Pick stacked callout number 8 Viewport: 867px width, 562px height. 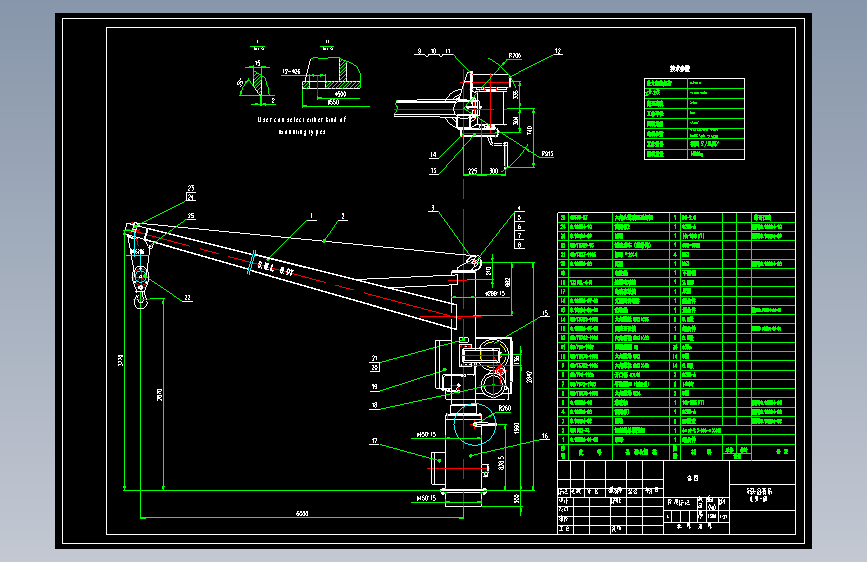click(519, 244)
